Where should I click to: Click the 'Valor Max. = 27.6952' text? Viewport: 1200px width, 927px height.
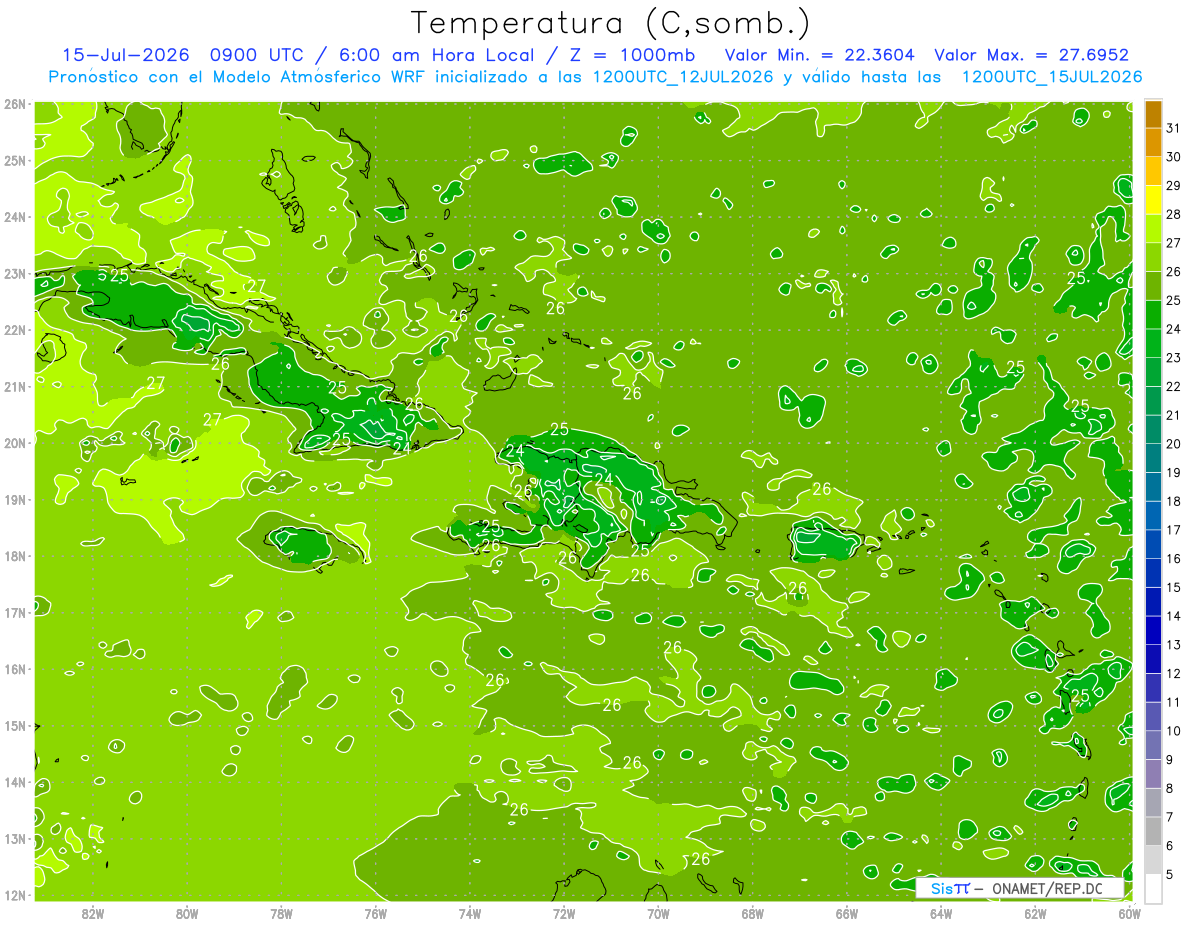(1031, 55)
